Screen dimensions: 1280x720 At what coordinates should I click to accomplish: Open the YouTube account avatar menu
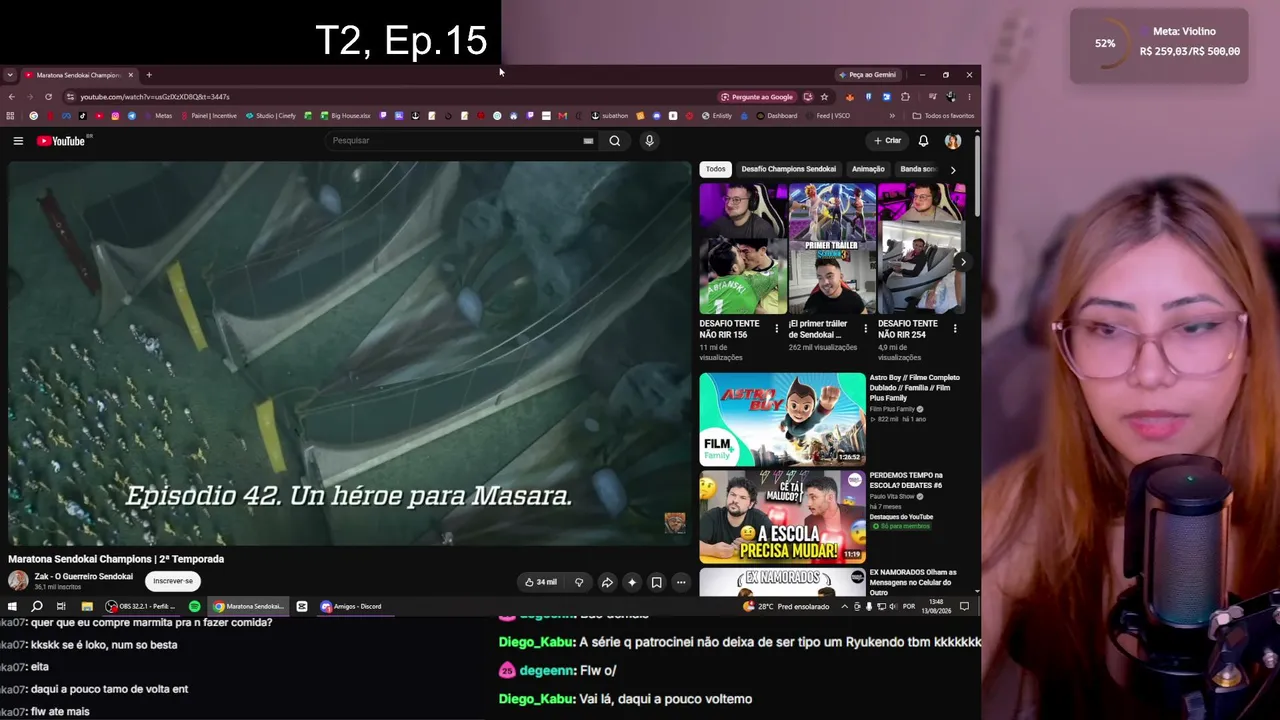click(x=953, y=141)
